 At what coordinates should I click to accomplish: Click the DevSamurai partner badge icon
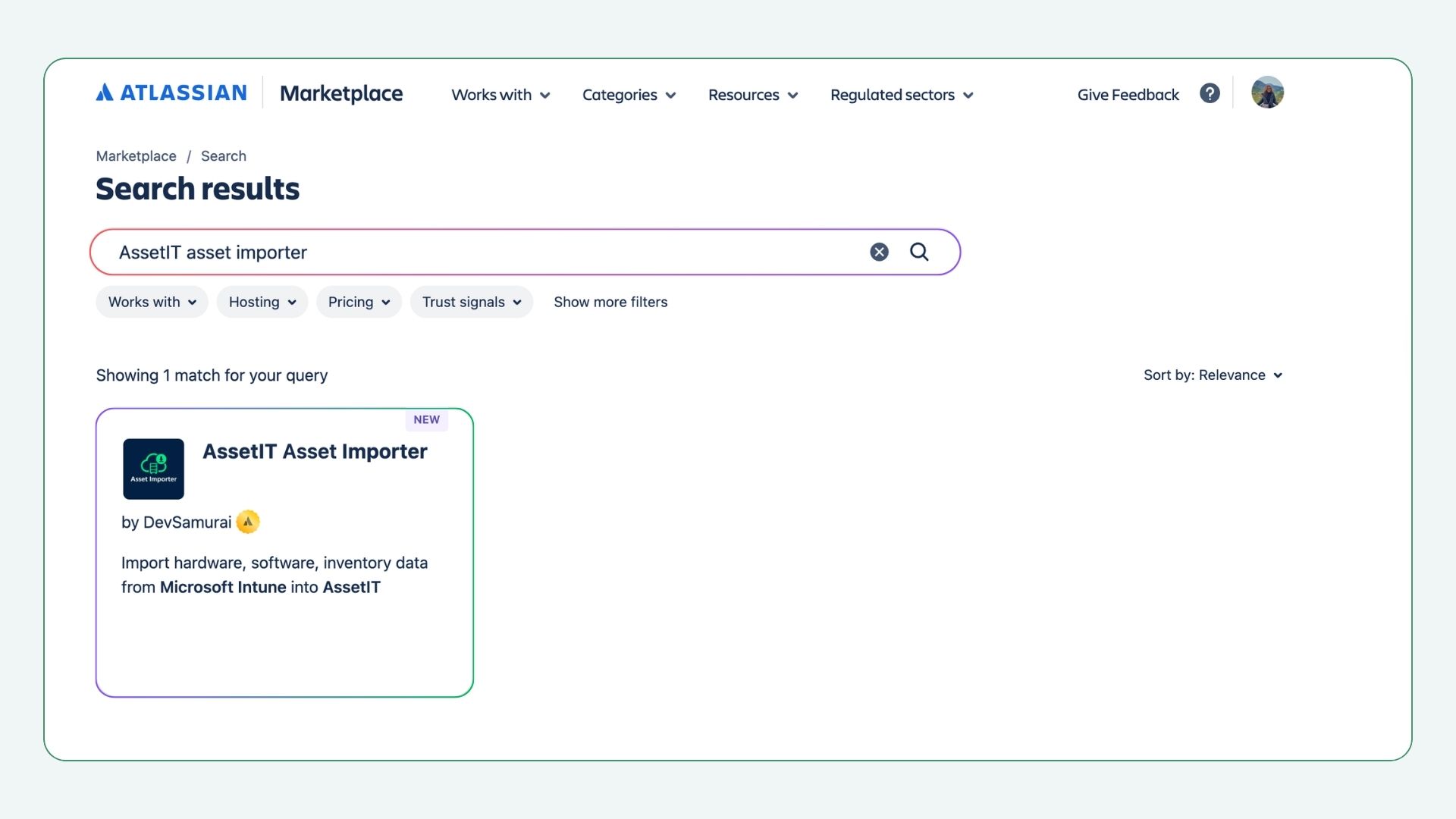click(247, 522)
